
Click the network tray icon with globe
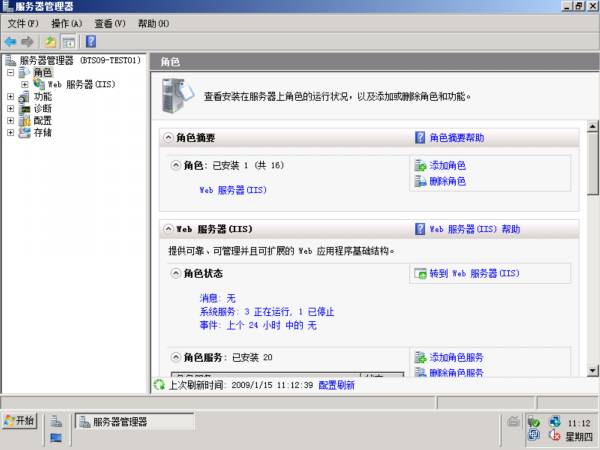pyautogui.click(x=554, y=422)
